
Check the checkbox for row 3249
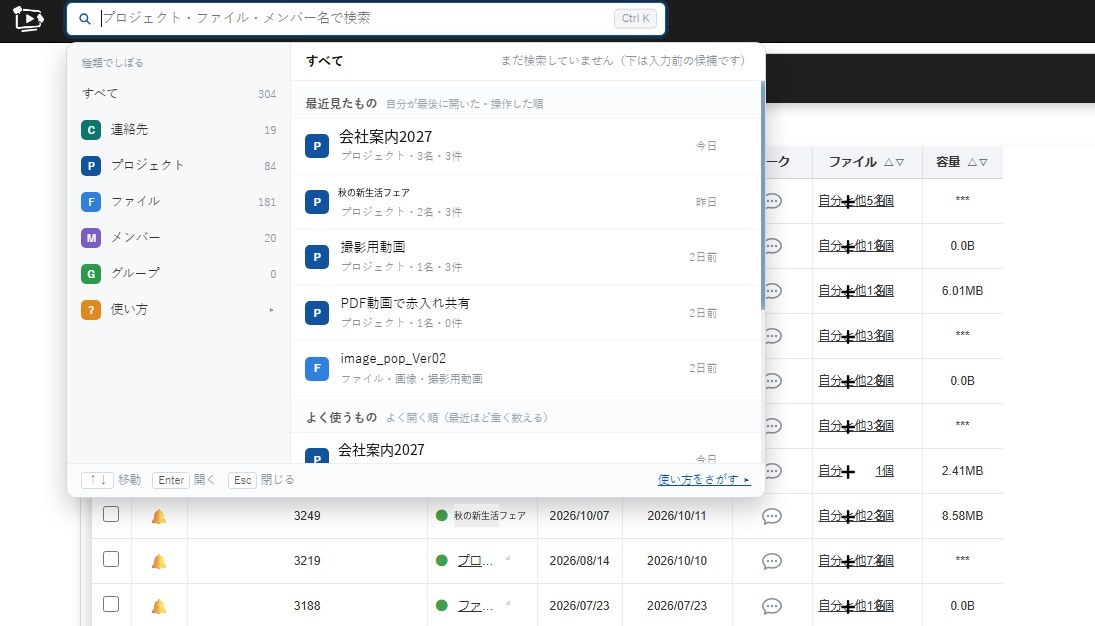pyautogui.click(x=111, y=514)
